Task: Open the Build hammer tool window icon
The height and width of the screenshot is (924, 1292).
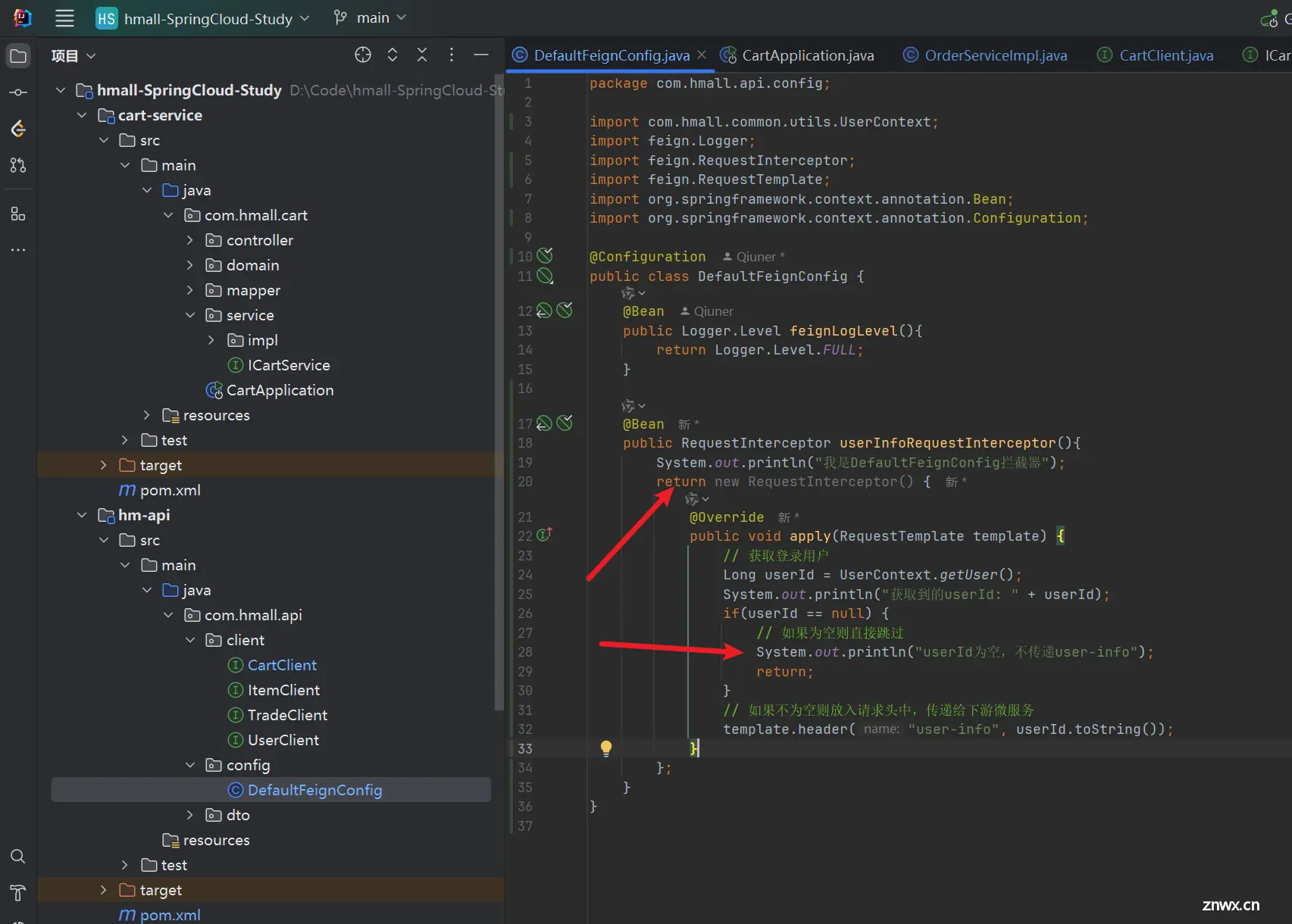Action: coord(18,893)
